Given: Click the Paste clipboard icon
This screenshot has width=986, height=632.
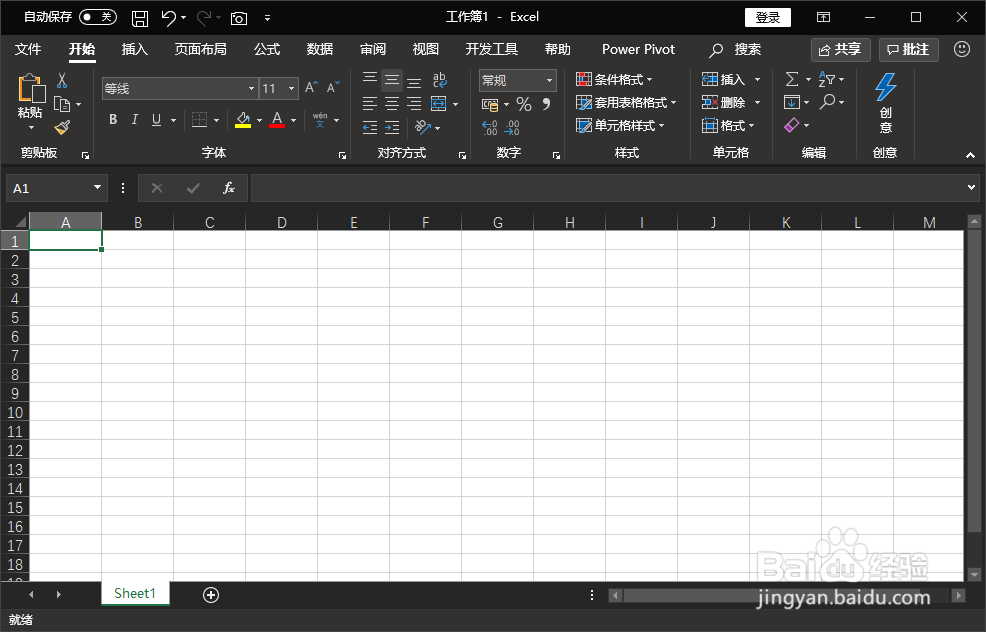Looking at the screenshot, I should 30,88.
